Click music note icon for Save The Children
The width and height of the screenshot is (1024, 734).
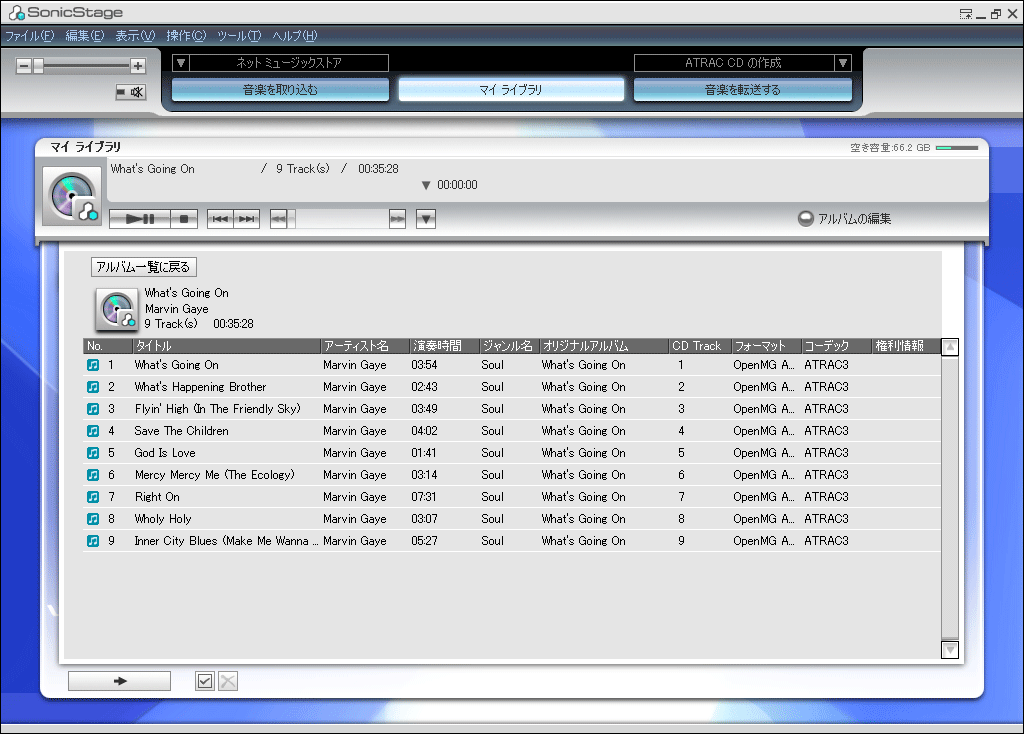pos(93,431)
